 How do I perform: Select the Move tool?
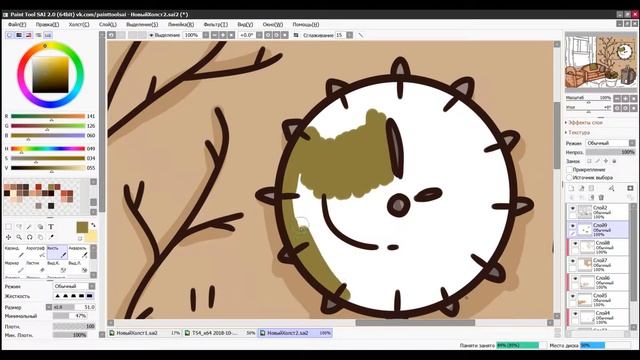9,237
